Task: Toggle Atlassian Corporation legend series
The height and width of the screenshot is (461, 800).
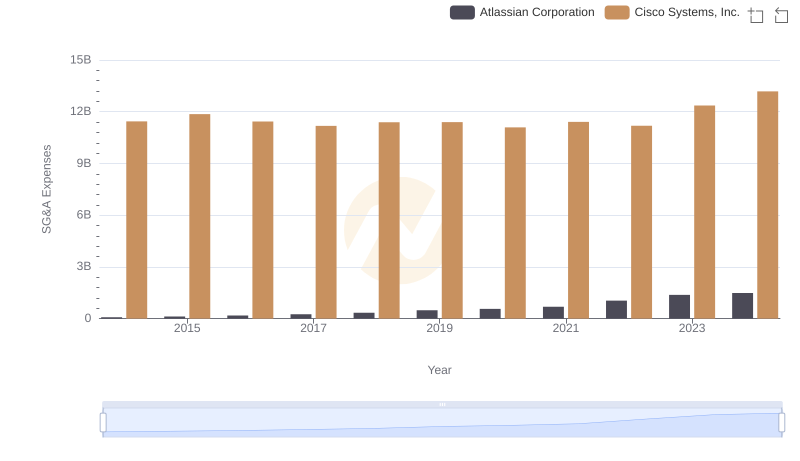Action: click(x=522, y=12)
